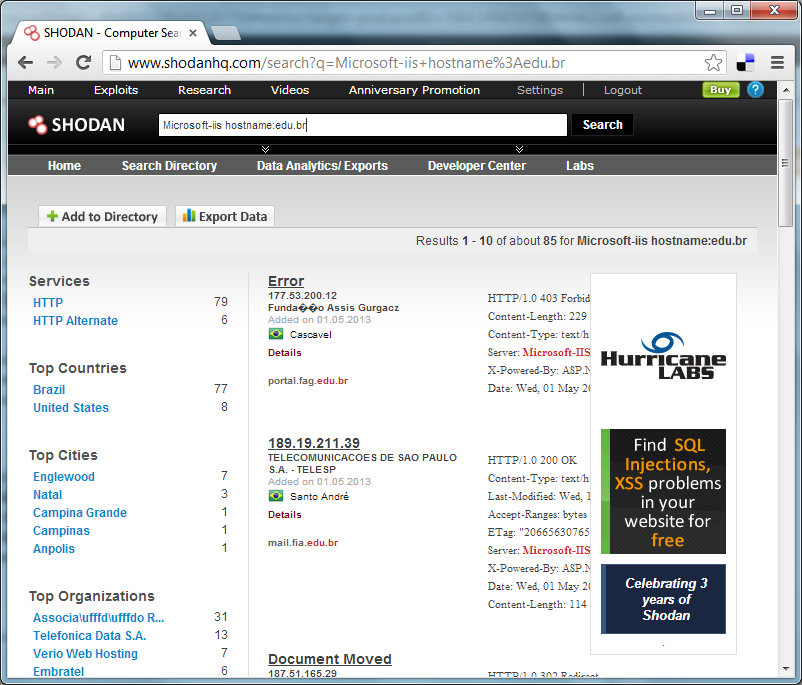Click the green Buy button
This screenshot has width=802, height=685.
click(x=720, y=90)
